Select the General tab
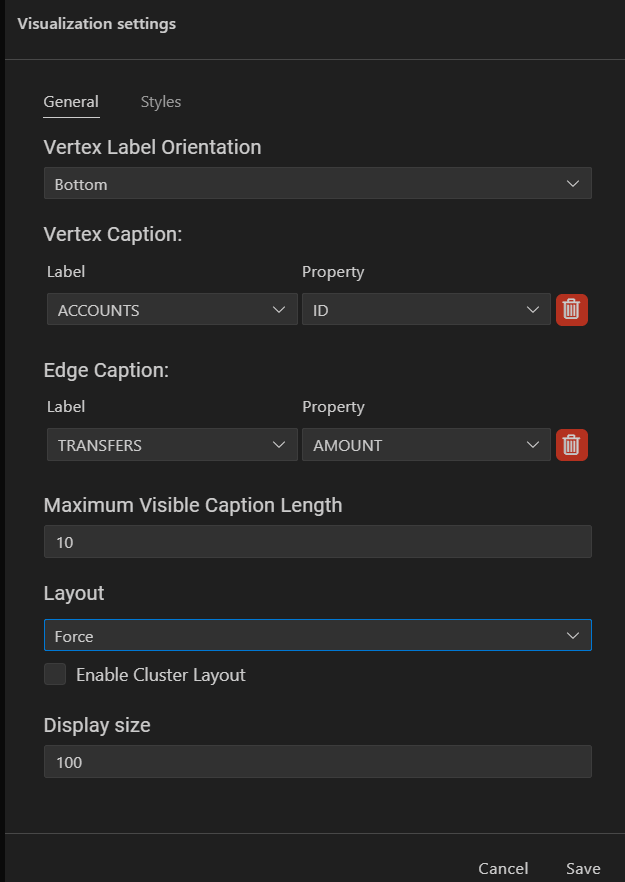 click(71, 102)
